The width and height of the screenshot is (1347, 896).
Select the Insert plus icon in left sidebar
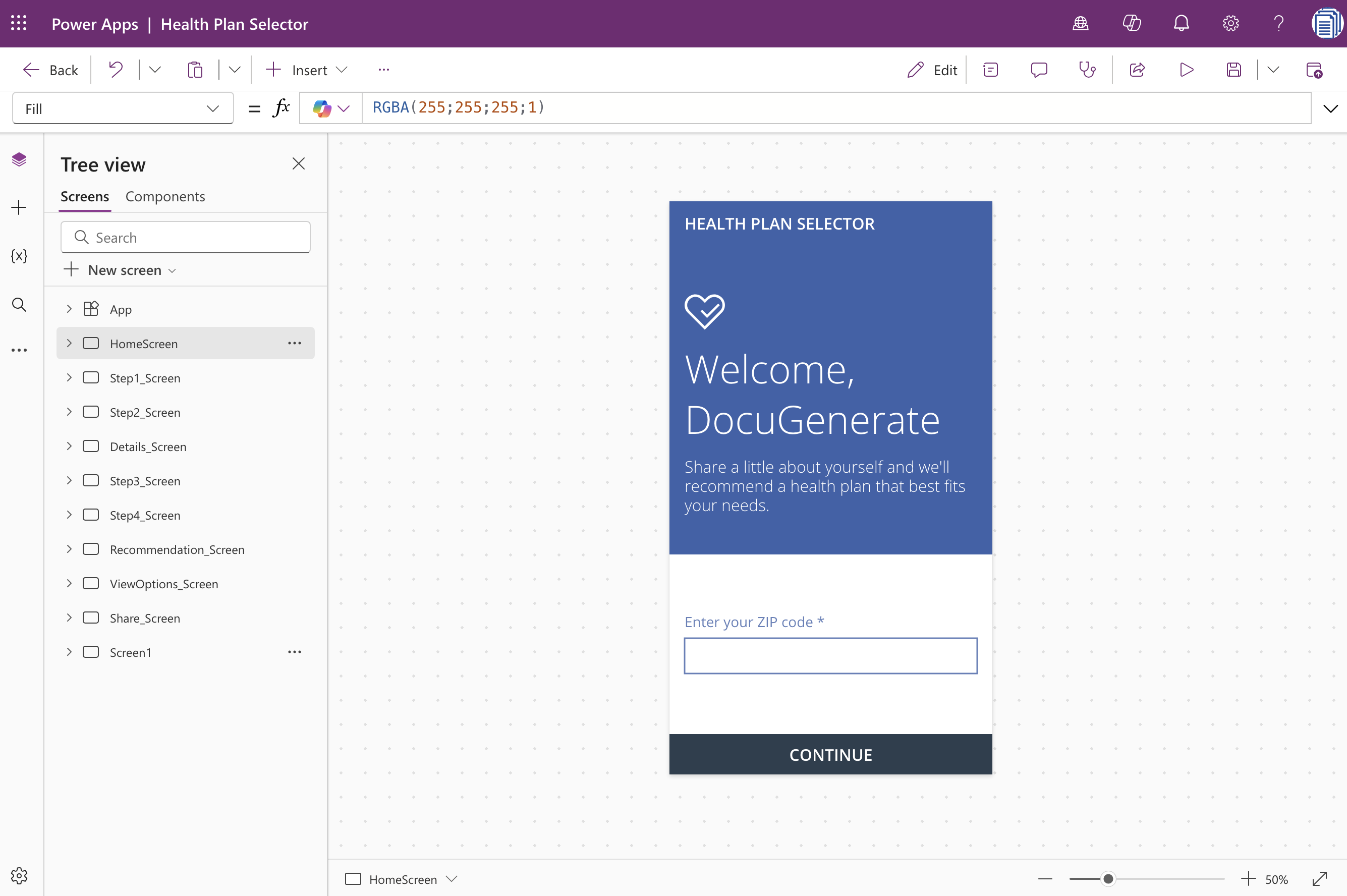tap(19, 207)
